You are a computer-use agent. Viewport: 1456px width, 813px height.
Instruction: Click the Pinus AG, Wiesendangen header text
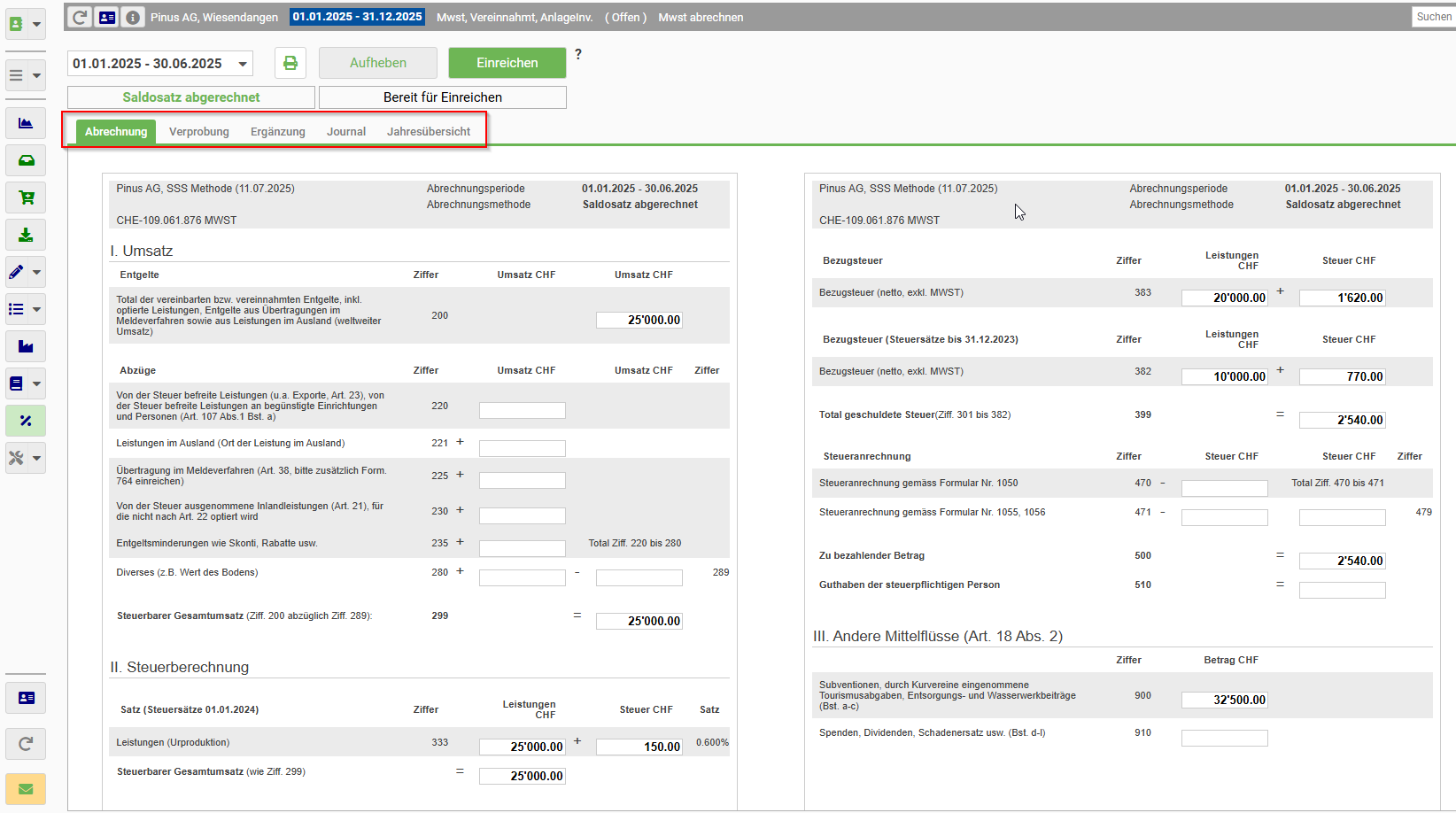pyautogui.click(x=214, y=17)
